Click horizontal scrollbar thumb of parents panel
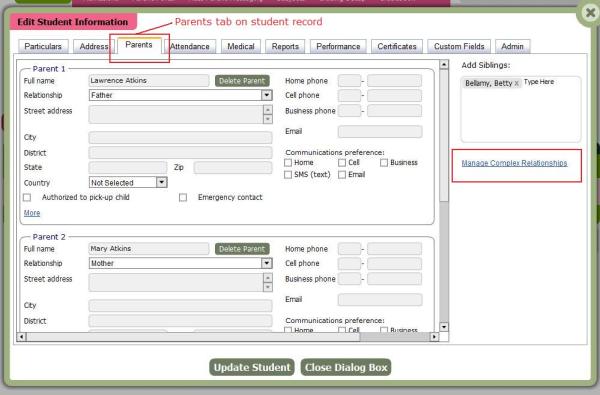600x395 pixels. tap(193, 337)
